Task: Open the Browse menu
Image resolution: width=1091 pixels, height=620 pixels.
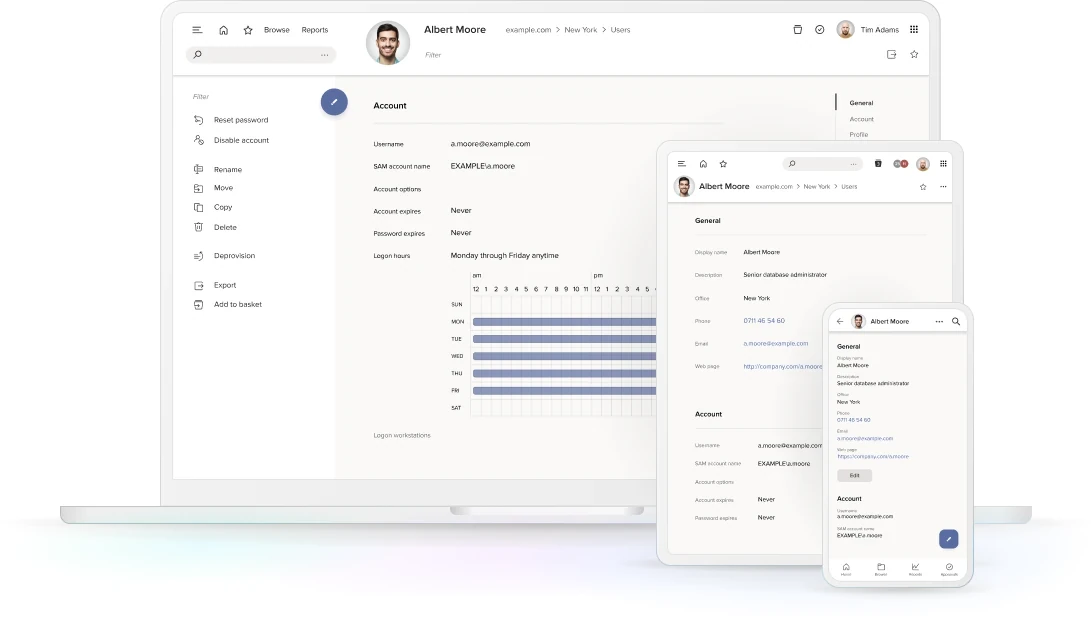Action: coord(276,30)
